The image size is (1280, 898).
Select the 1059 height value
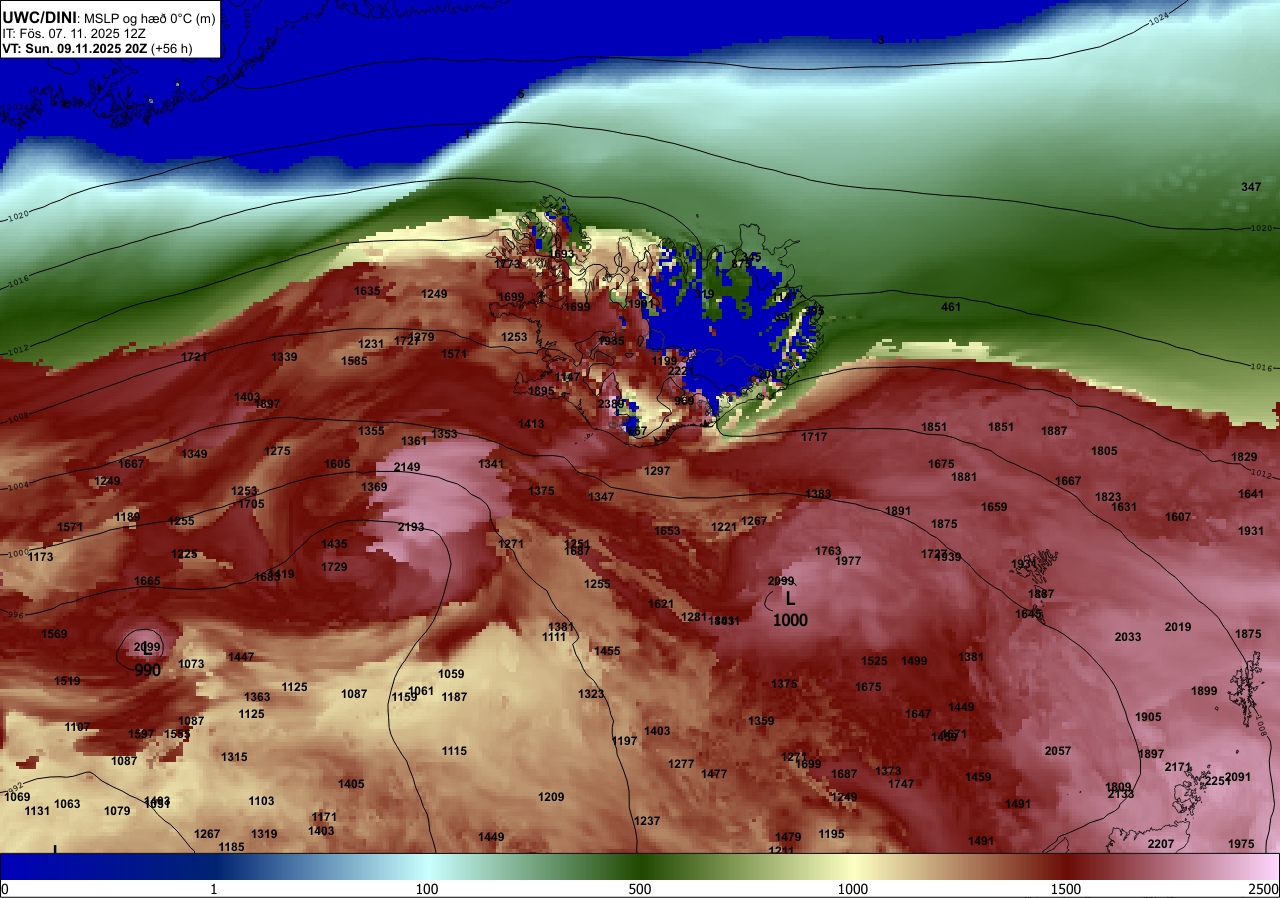pos(451,674)
